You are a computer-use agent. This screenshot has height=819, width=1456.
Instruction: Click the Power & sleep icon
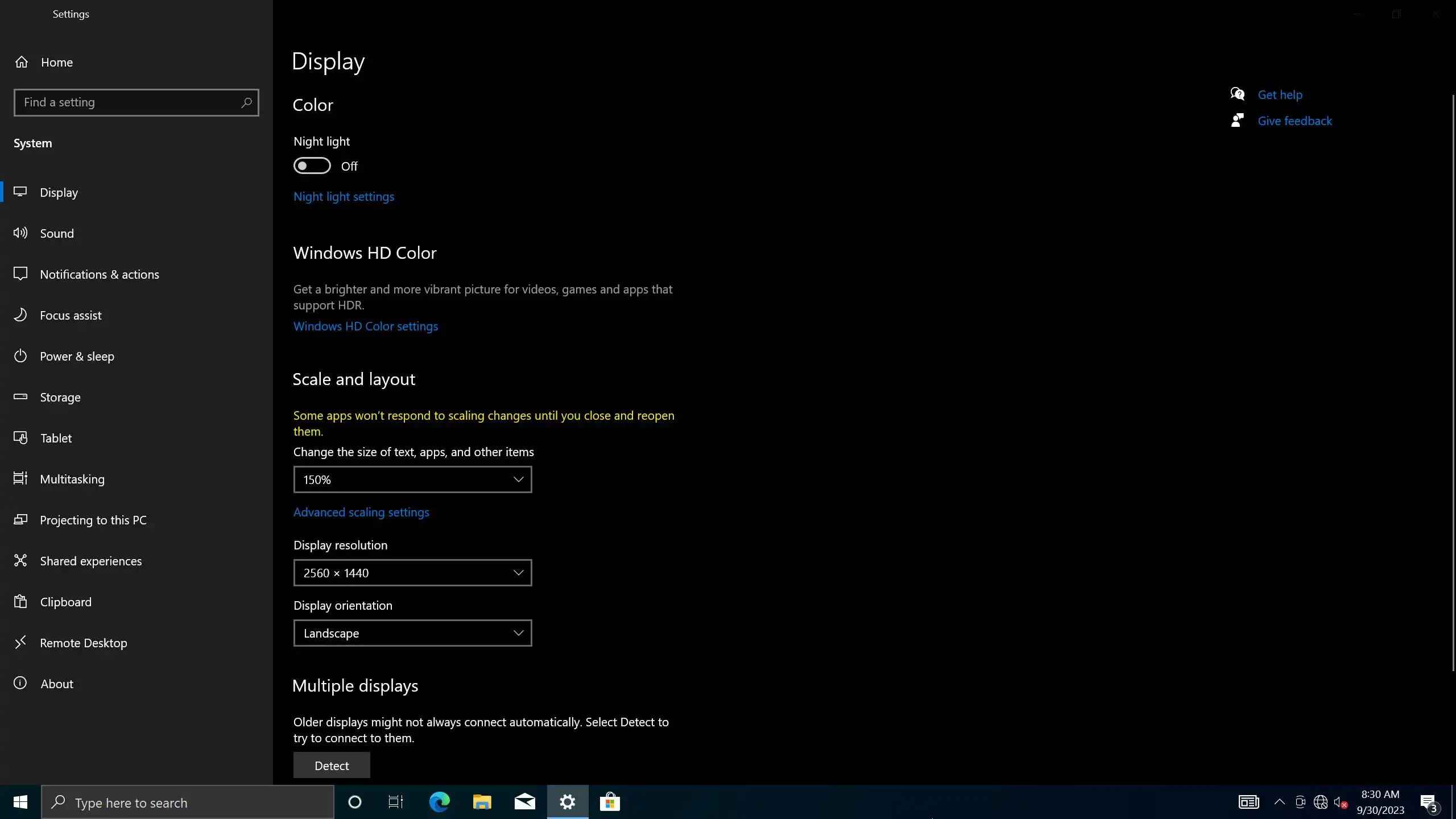pos(20,356)
